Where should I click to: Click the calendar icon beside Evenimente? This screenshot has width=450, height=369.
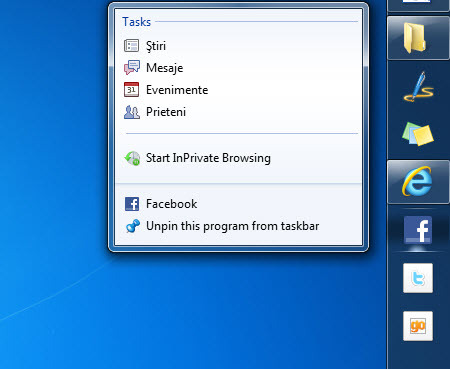(x=131, y=90)
